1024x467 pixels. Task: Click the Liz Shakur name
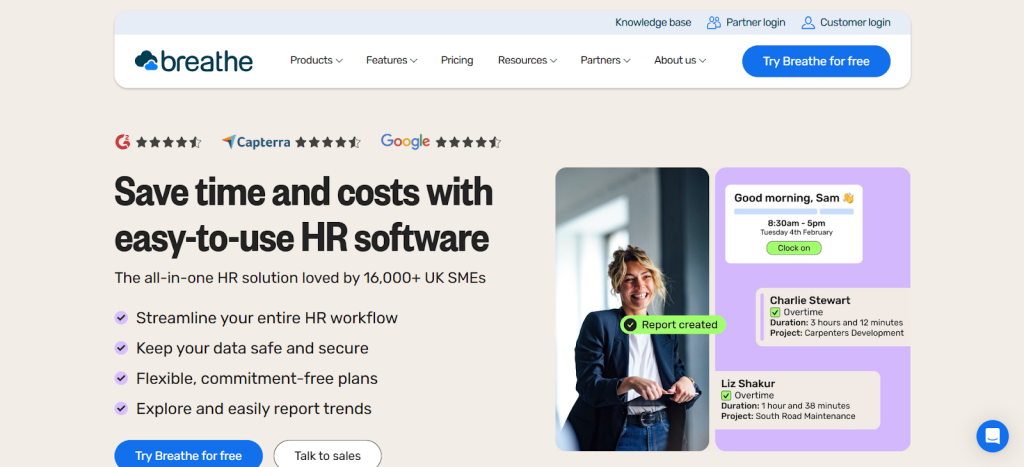click(748, 383)
